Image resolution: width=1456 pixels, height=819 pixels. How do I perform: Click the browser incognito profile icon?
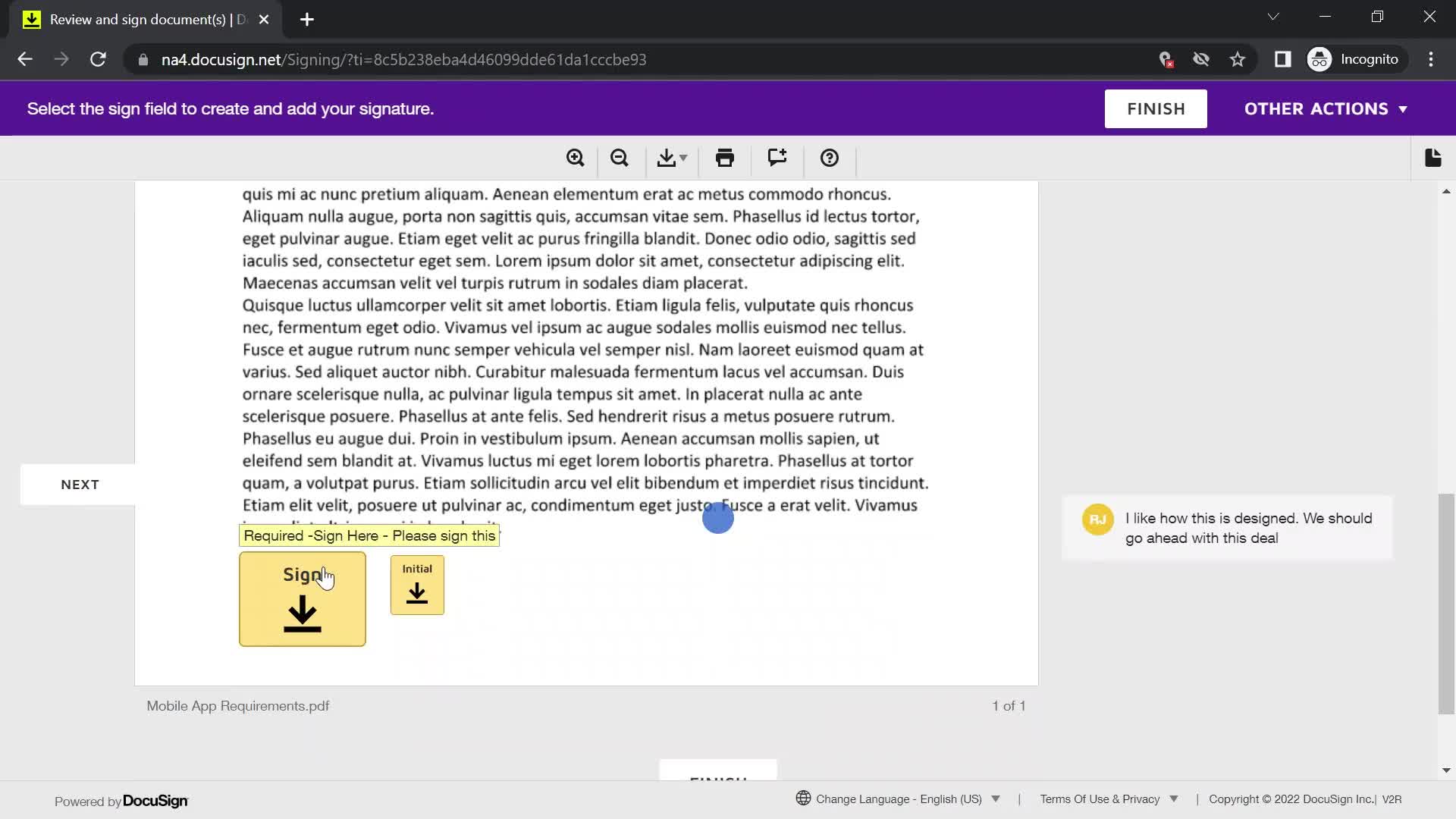(1322, 59)
